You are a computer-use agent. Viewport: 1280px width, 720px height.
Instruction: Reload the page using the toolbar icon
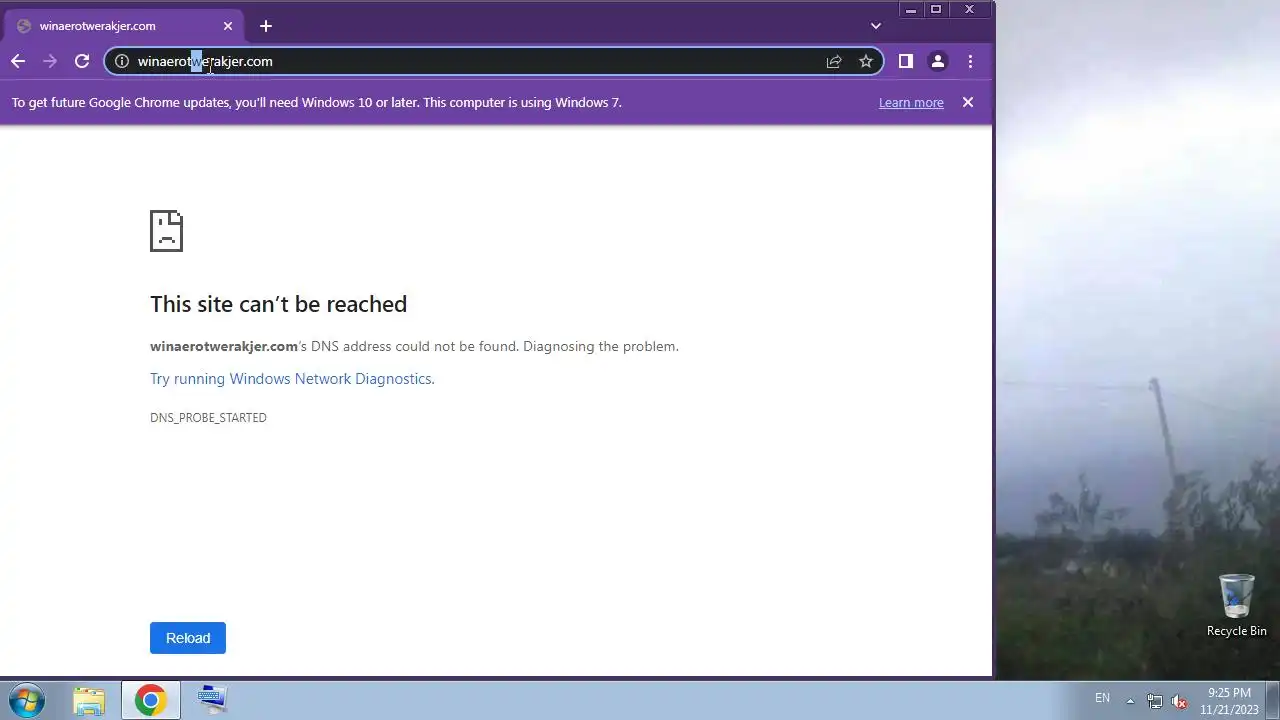[x=82, y=61]
